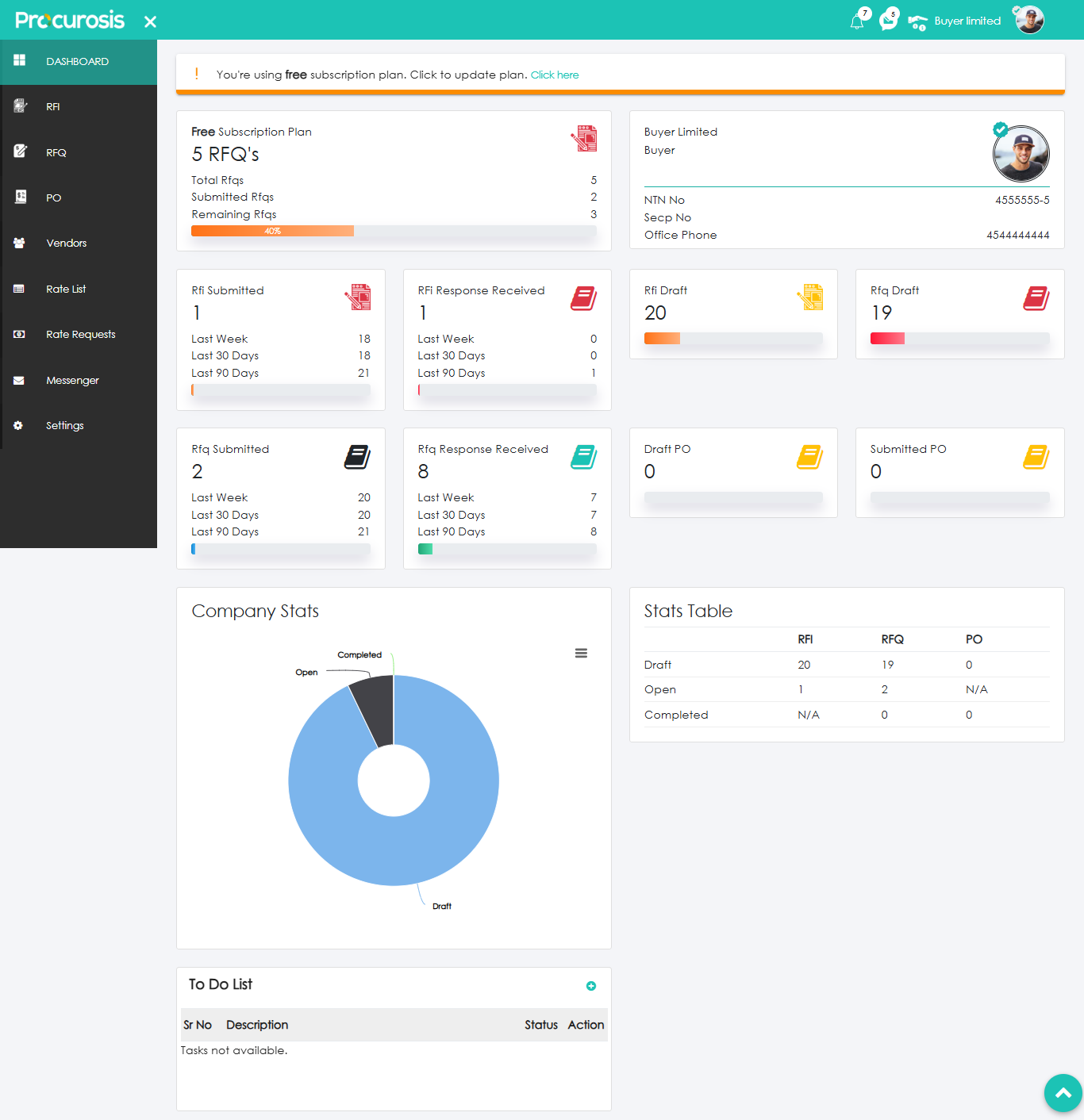Click the Rfq Submitted black book icon
Image resolution: width=1084 pixels, height=1120 pixels.
pyautogui.click(x=357, y=457)
